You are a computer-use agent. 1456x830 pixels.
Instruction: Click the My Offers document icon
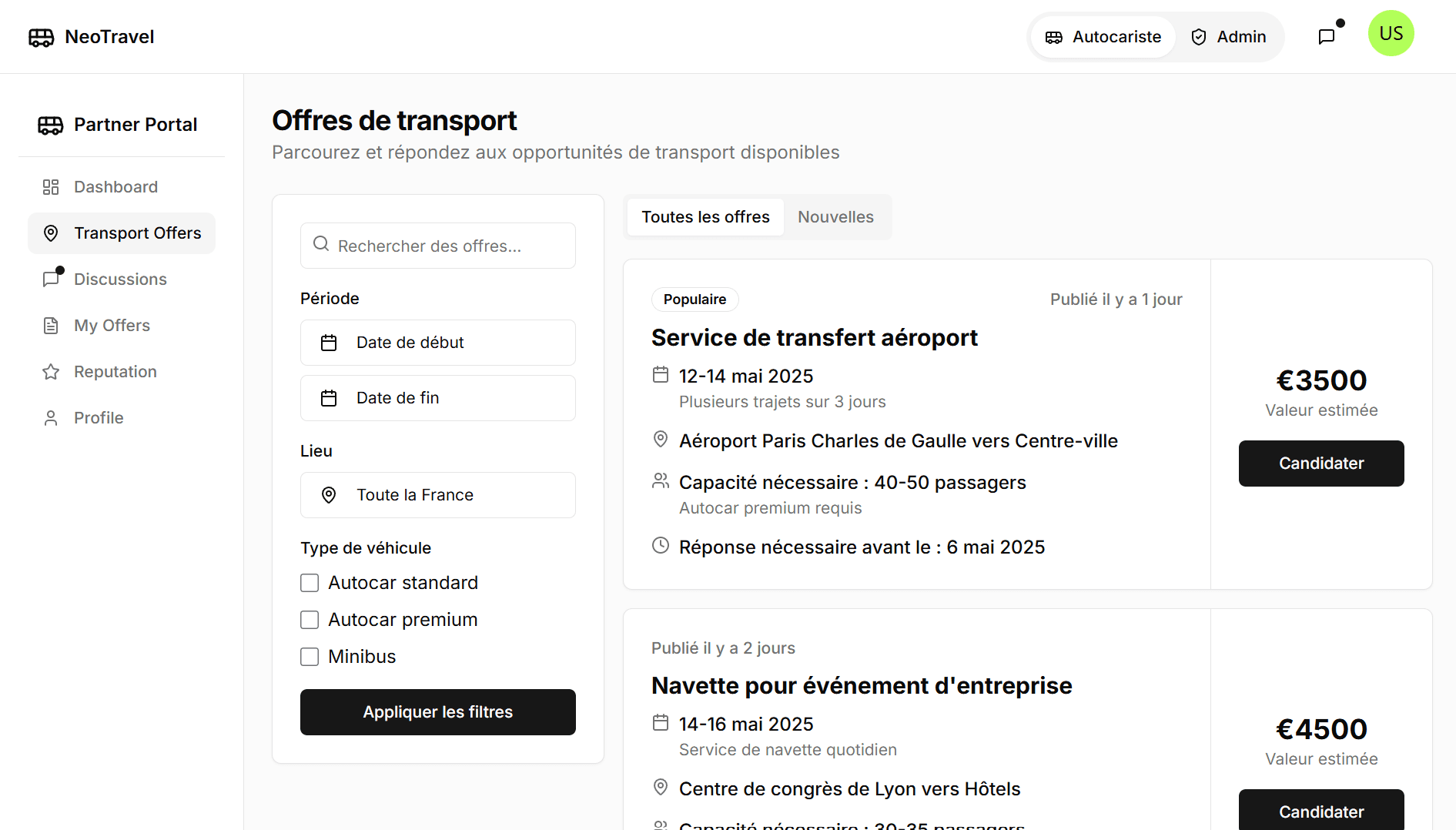(x=51, y=326)
